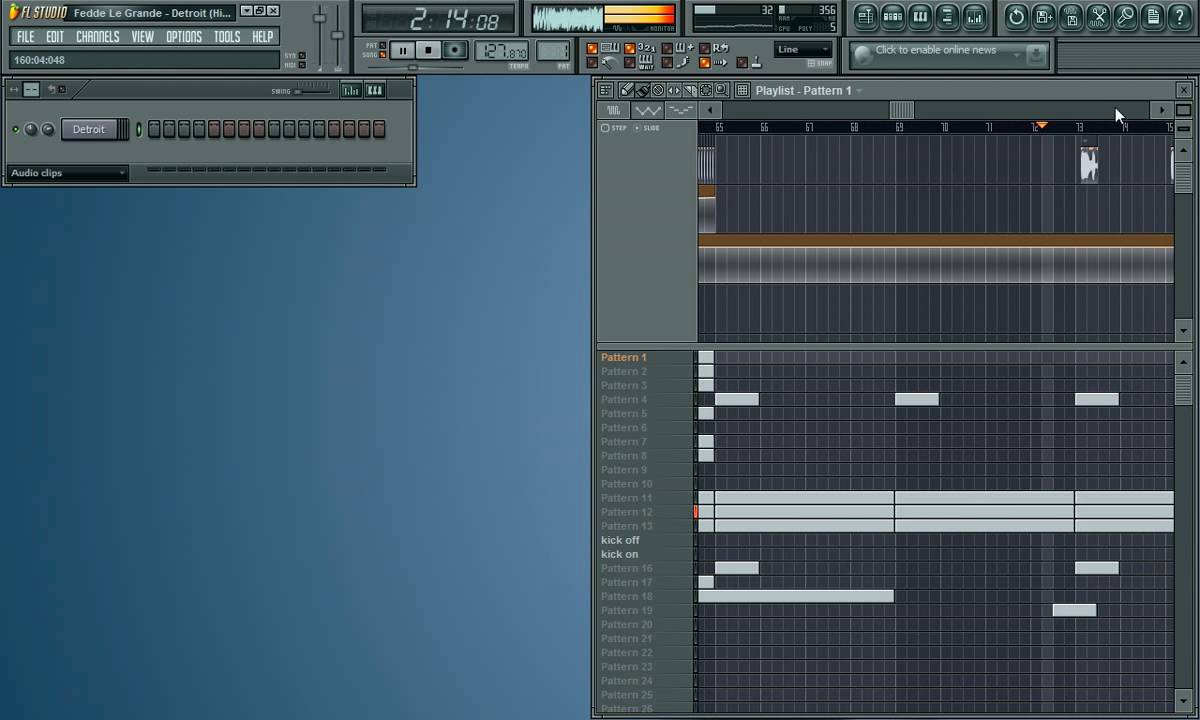Open the Line snap dropdown
1200x720 pixels.
click(804, 49)
